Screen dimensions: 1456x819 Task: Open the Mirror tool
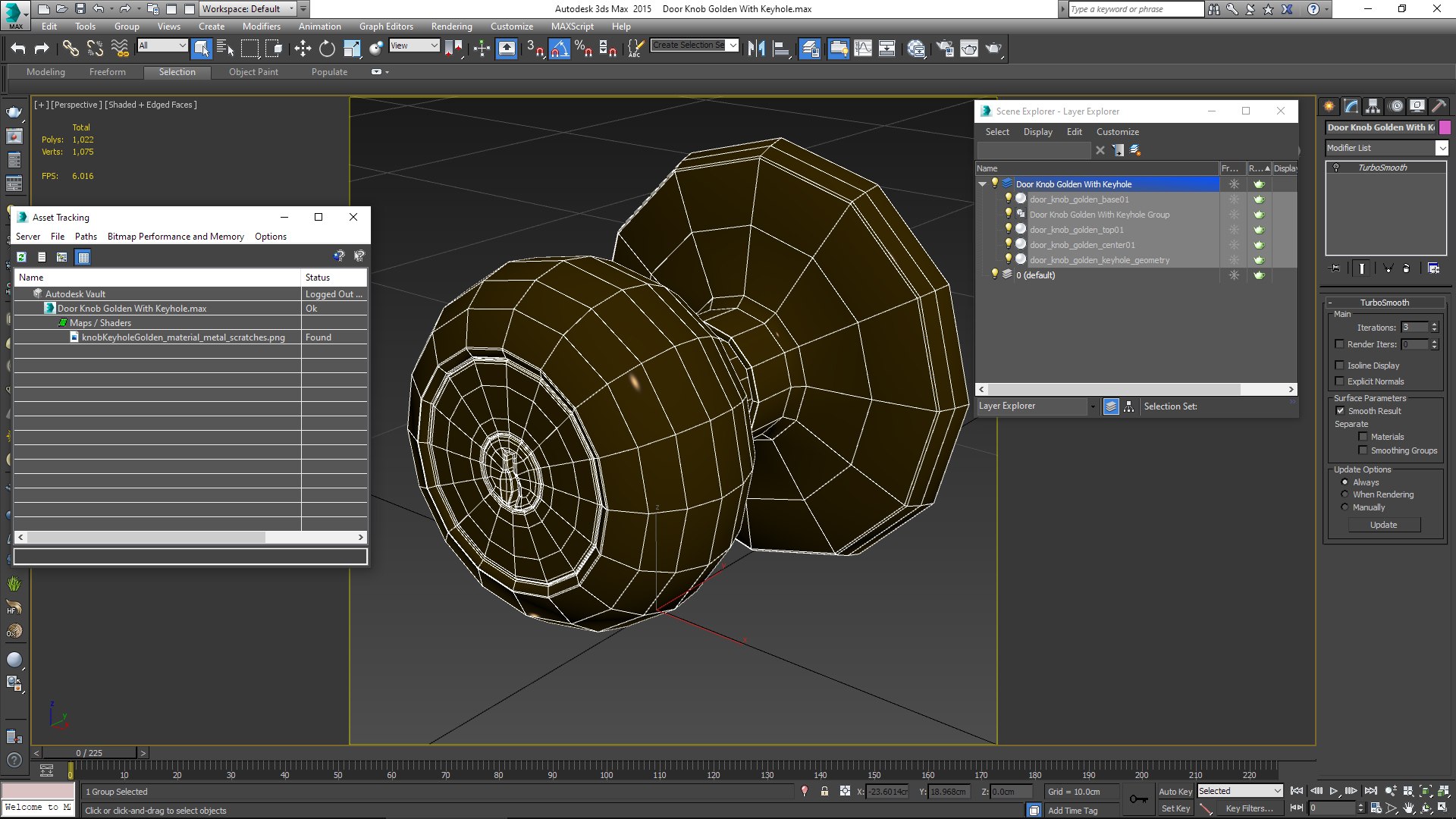pos(756,49)
